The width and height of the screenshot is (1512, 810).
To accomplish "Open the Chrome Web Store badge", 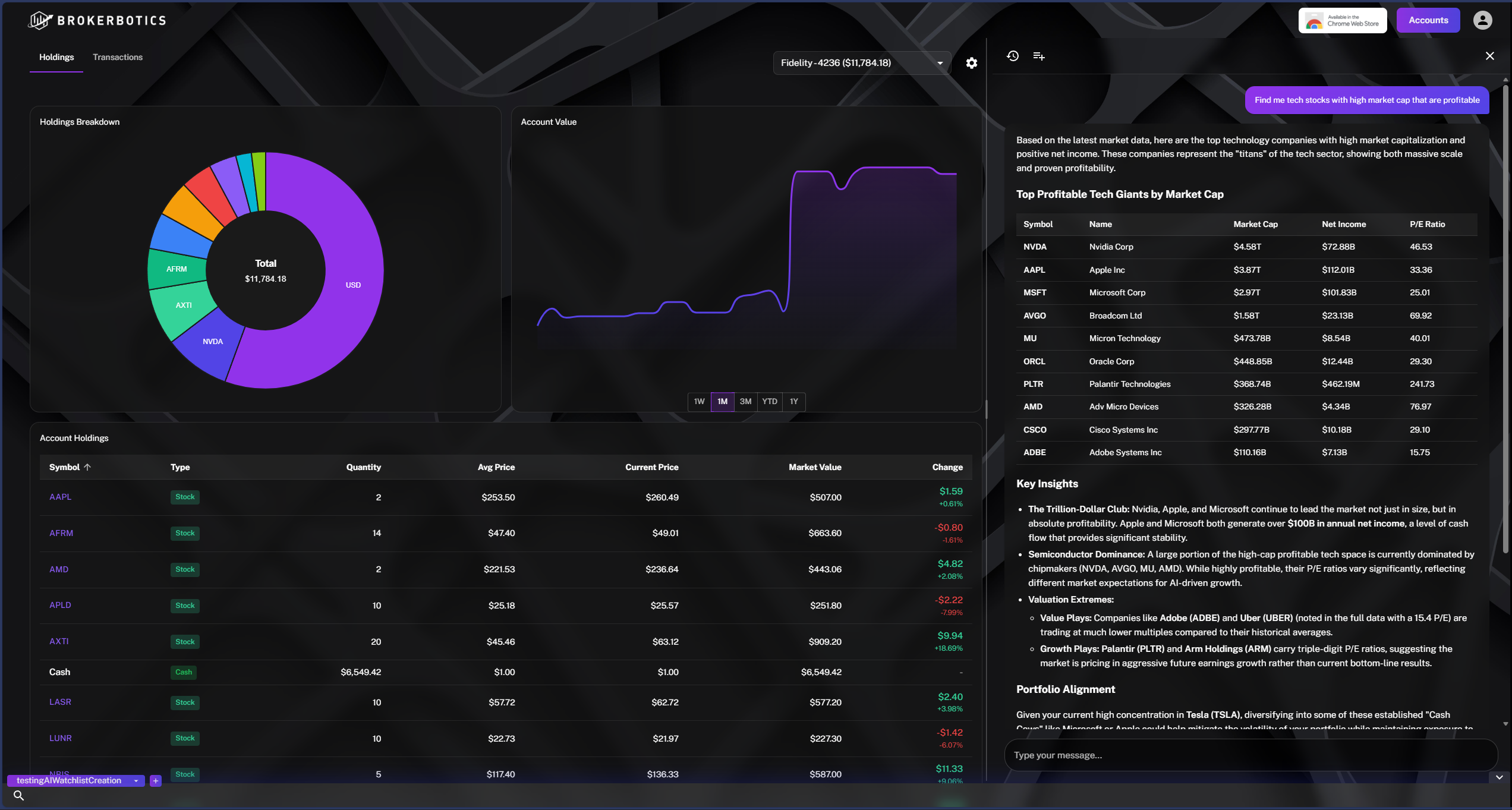I will tap(1342, 20).
